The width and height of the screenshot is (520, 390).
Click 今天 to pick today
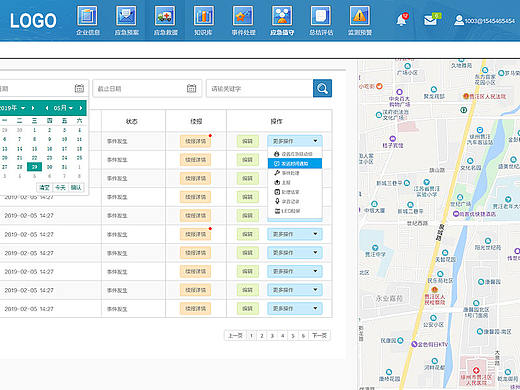click(x=60, y=188)
